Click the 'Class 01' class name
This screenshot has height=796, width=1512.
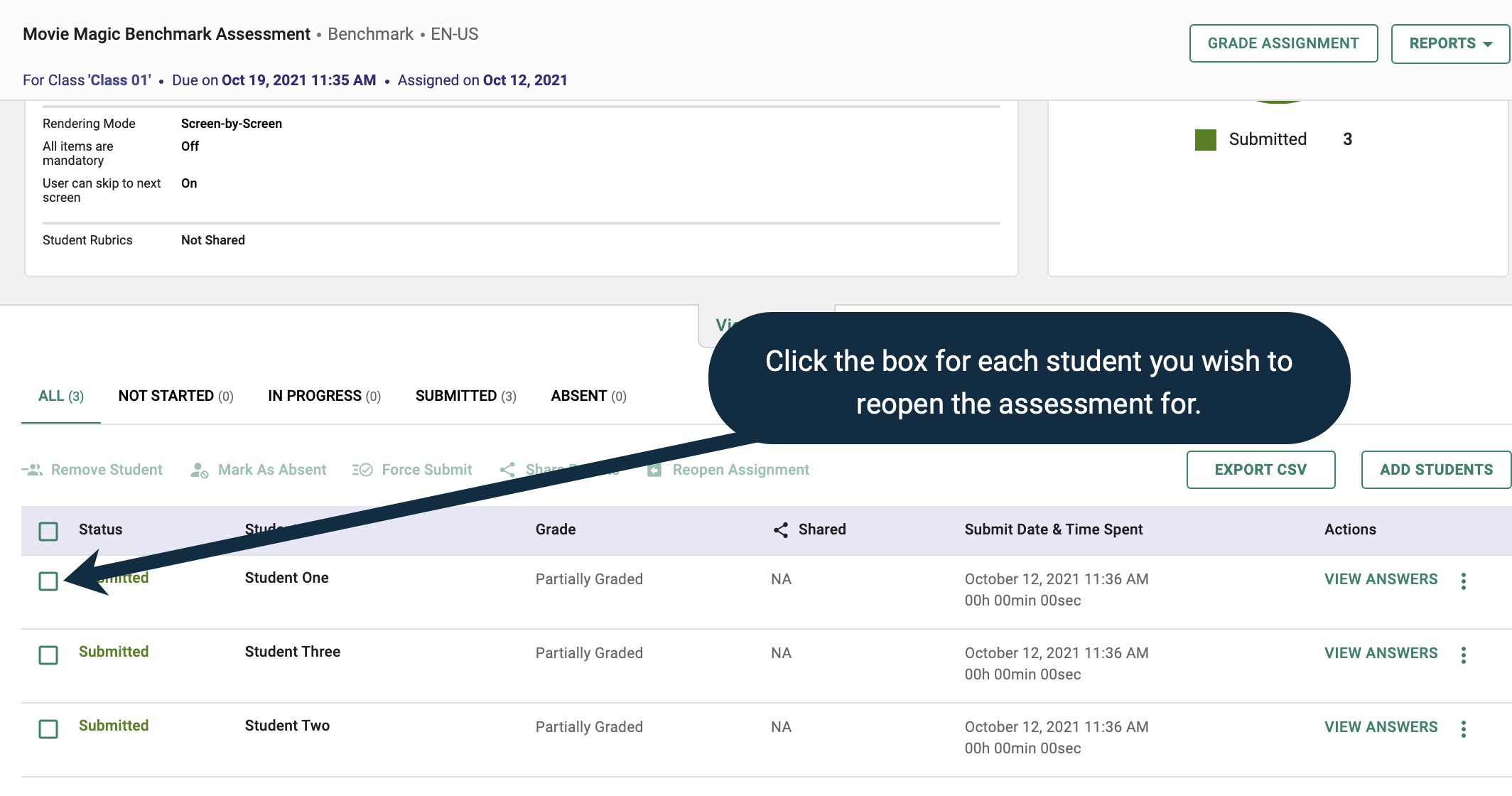coord(120,80)
